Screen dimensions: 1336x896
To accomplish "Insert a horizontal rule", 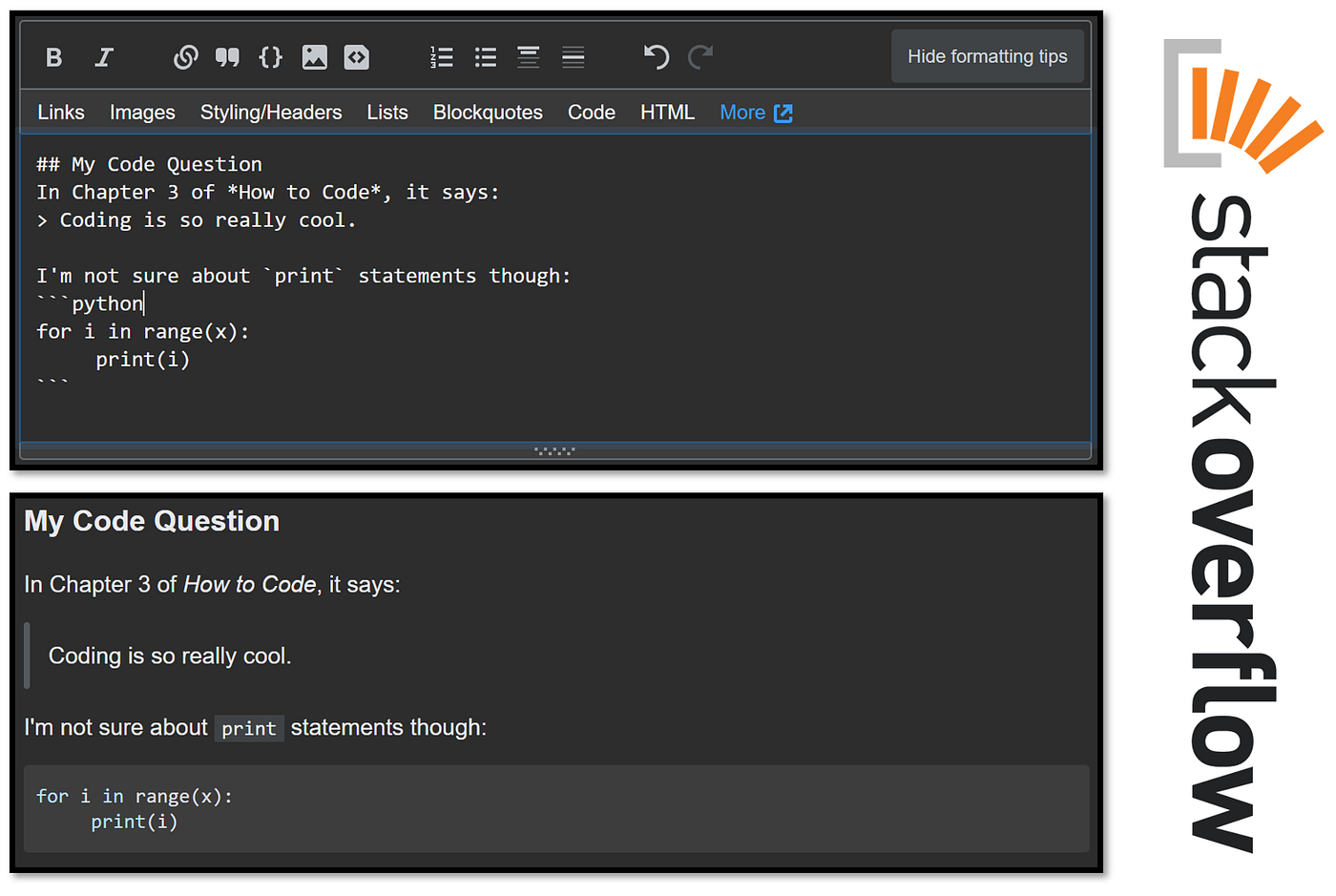I will (573, 56).
